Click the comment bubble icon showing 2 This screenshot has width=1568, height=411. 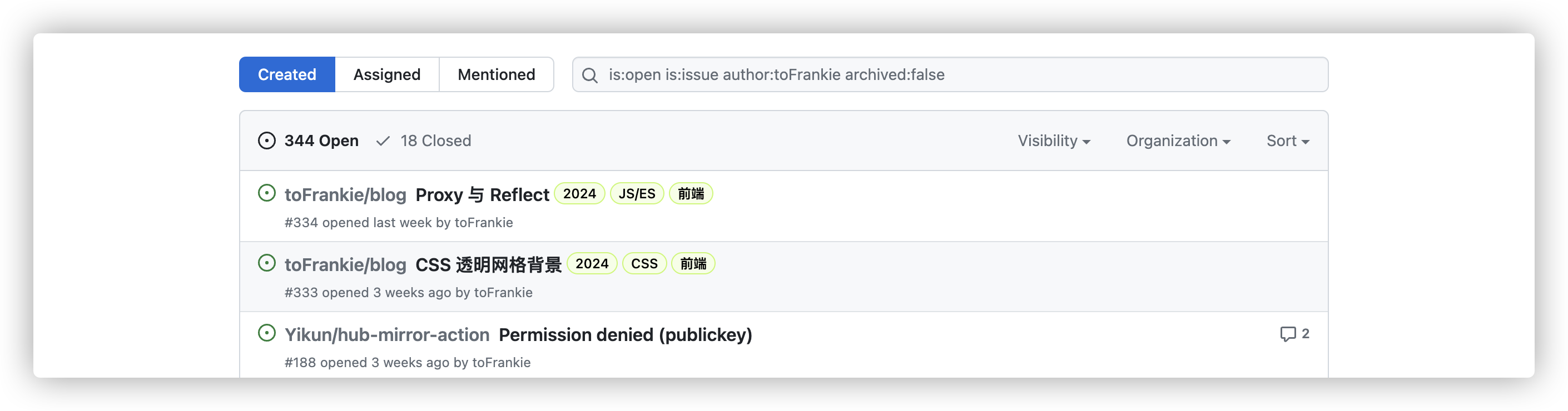(x=1287, y=334)
